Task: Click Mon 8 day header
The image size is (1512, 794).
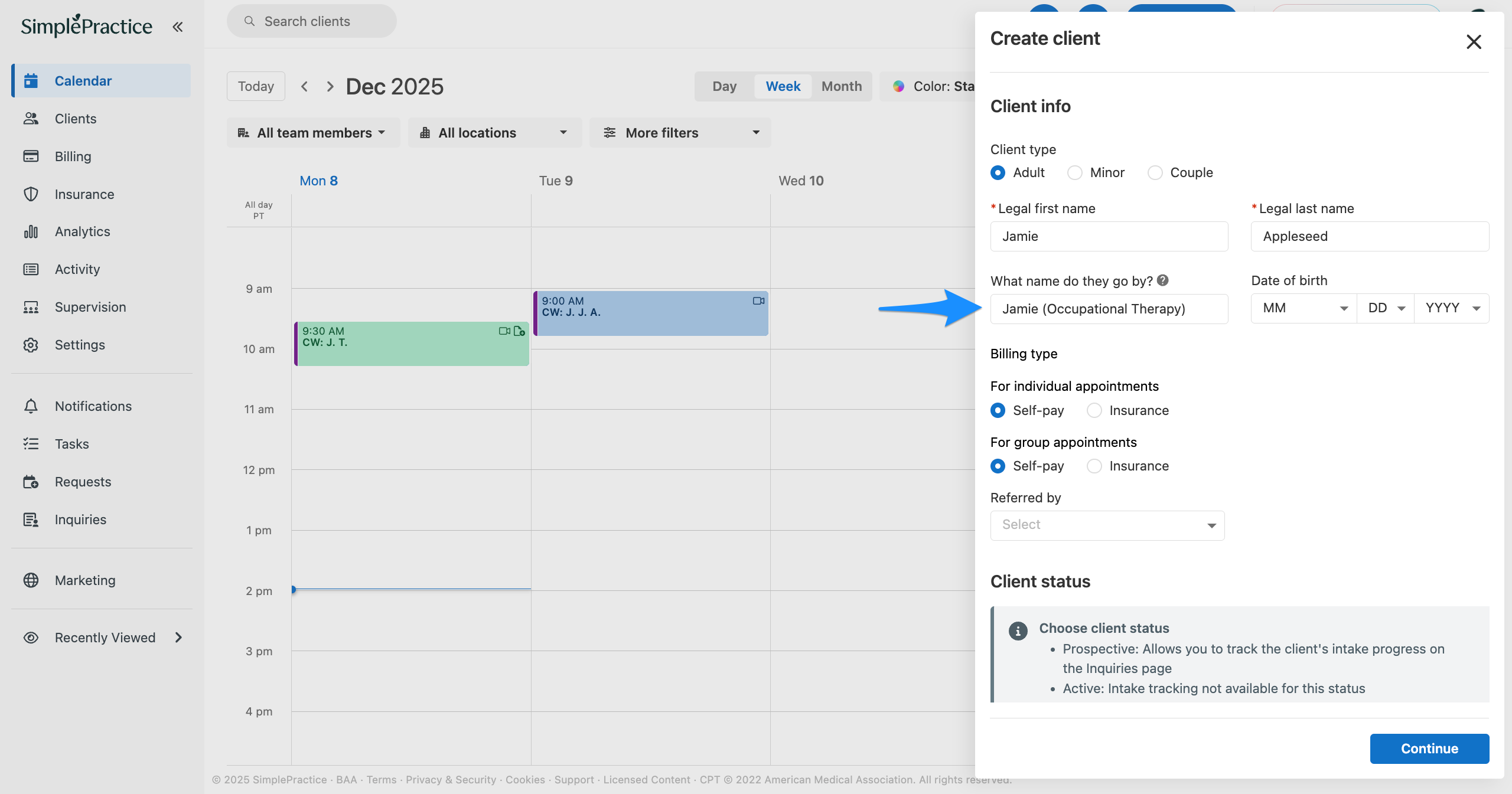Action: [x=318, y=181]
